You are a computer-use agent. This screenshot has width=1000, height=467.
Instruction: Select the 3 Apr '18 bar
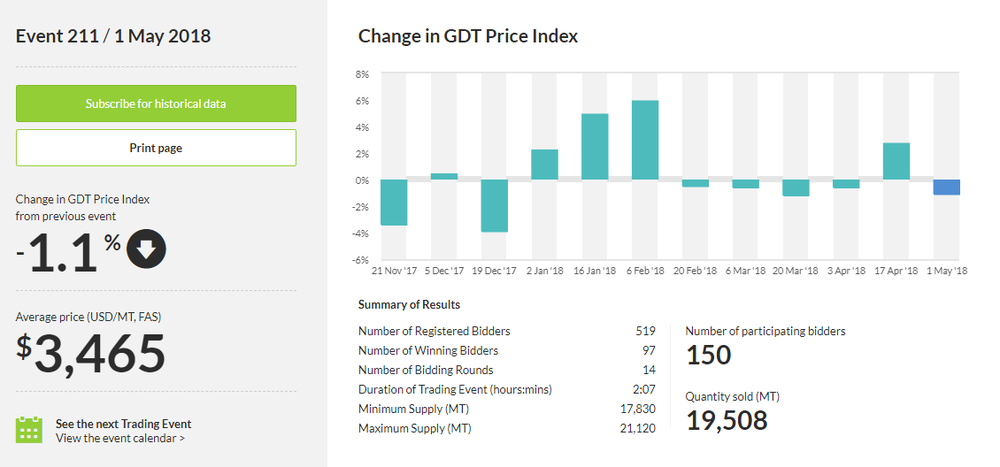click(846, 184)
